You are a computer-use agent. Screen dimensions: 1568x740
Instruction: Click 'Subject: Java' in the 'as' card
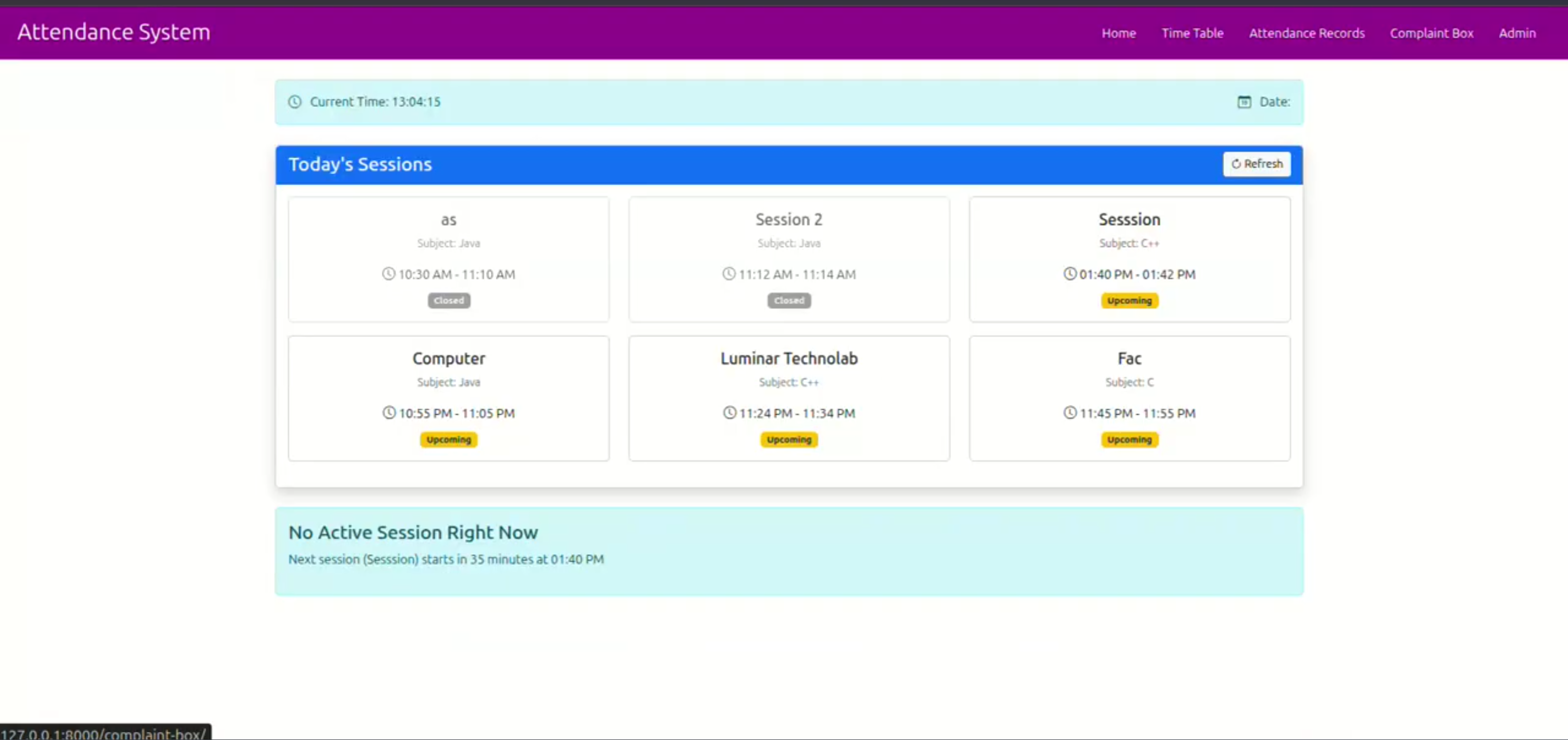449,243
